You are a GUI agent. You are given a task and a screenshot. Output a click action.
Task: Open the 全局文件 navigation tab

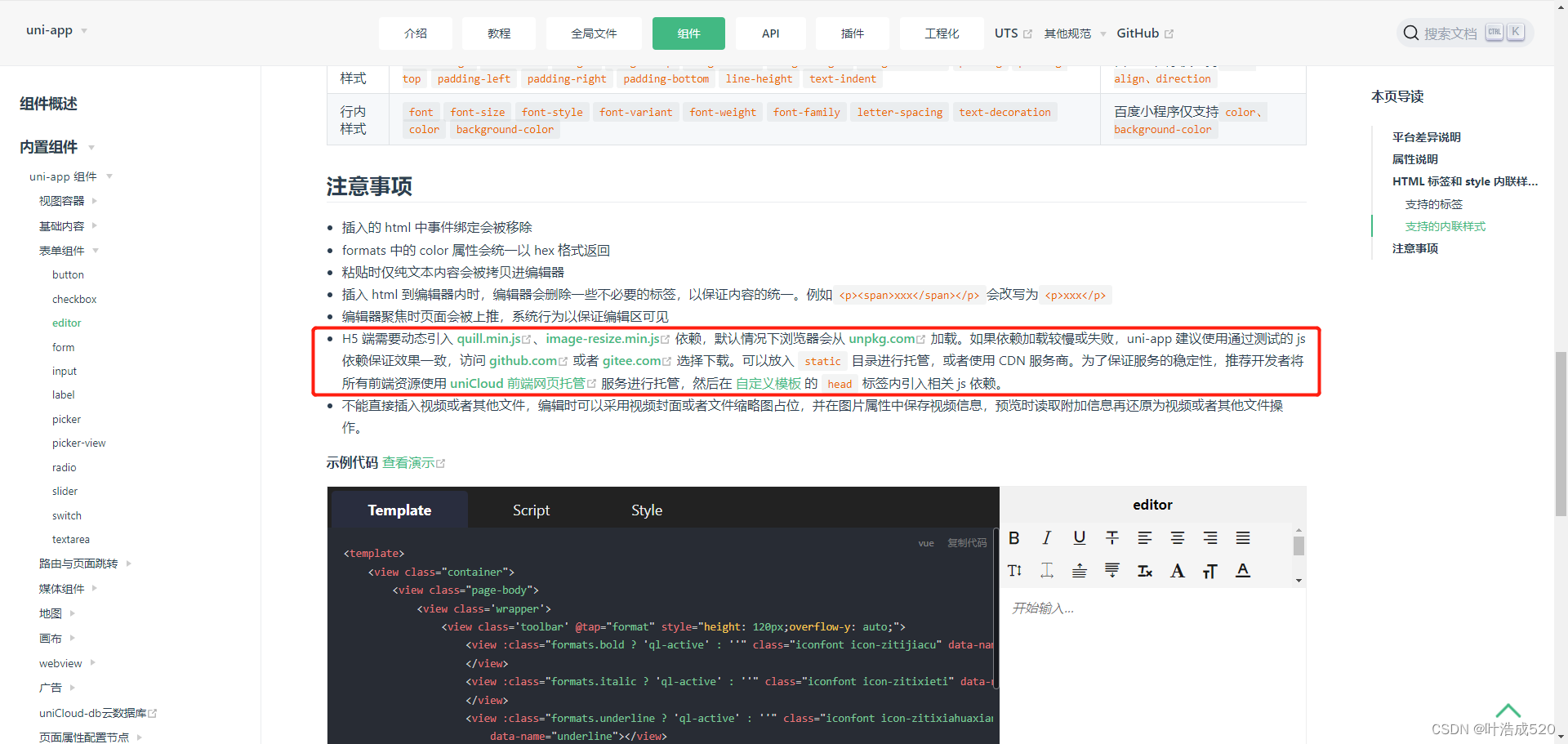click(x=594, y=33)
